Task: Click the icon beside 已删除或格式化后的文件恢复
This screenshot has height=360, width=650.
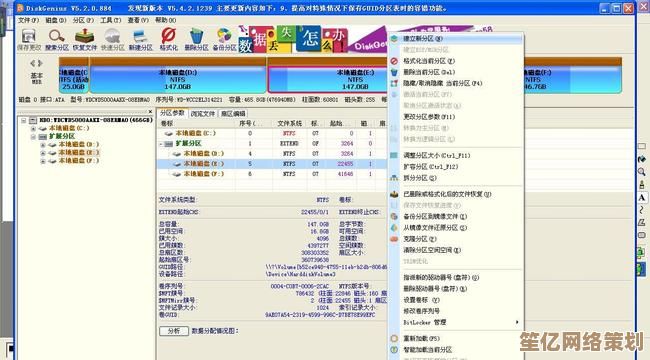Action: (394, 194)
